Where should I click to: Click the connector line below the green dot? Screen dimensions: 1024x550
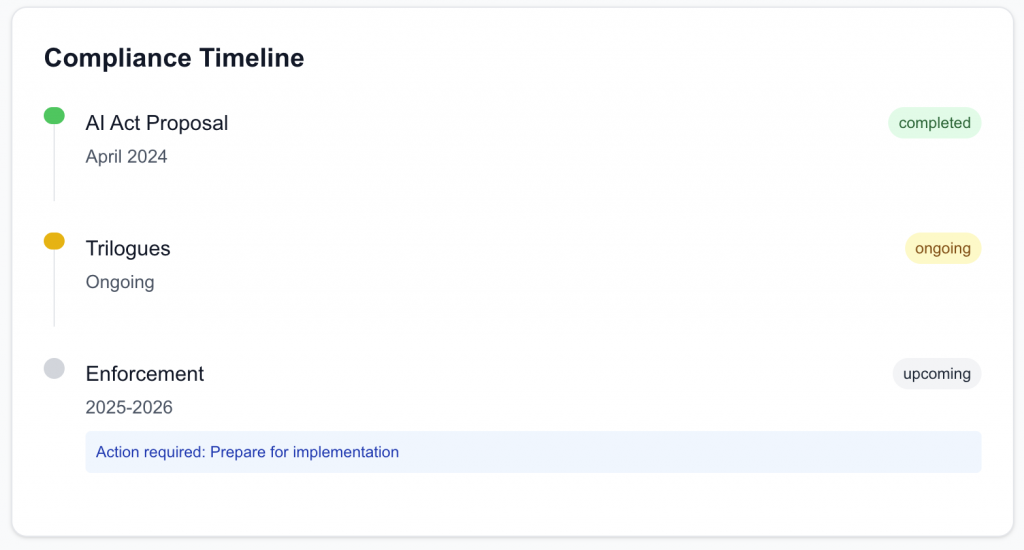(x=54, y=165)
